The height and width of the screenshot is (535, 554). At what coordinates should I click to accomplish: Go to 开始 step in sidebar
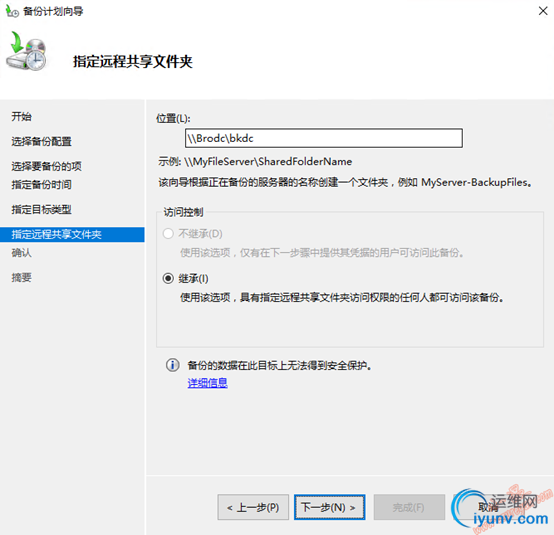tap(21, 117)
